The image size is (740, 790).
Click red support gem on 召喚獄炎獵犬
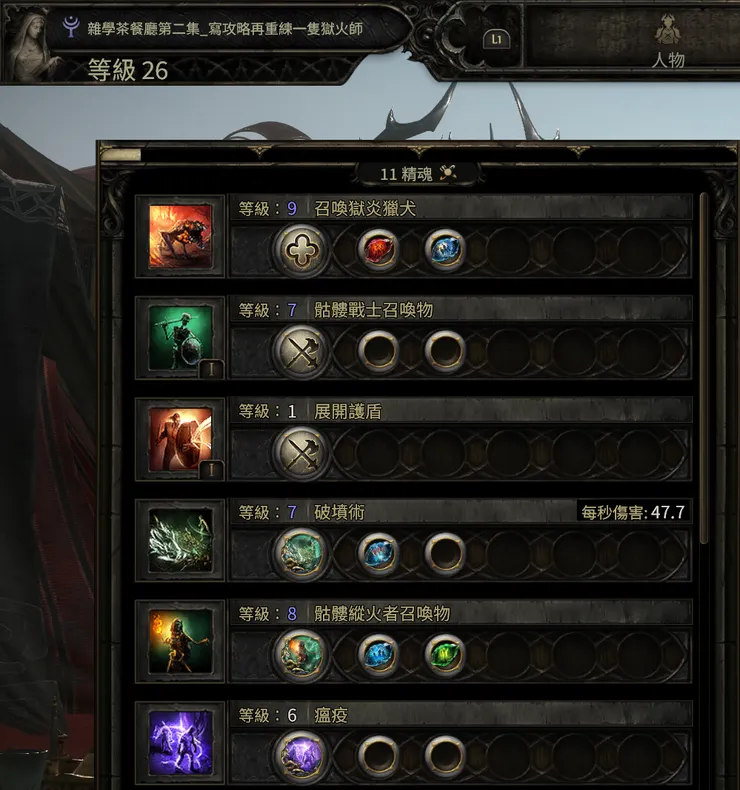pyautogui.click(x=378, y=249)
